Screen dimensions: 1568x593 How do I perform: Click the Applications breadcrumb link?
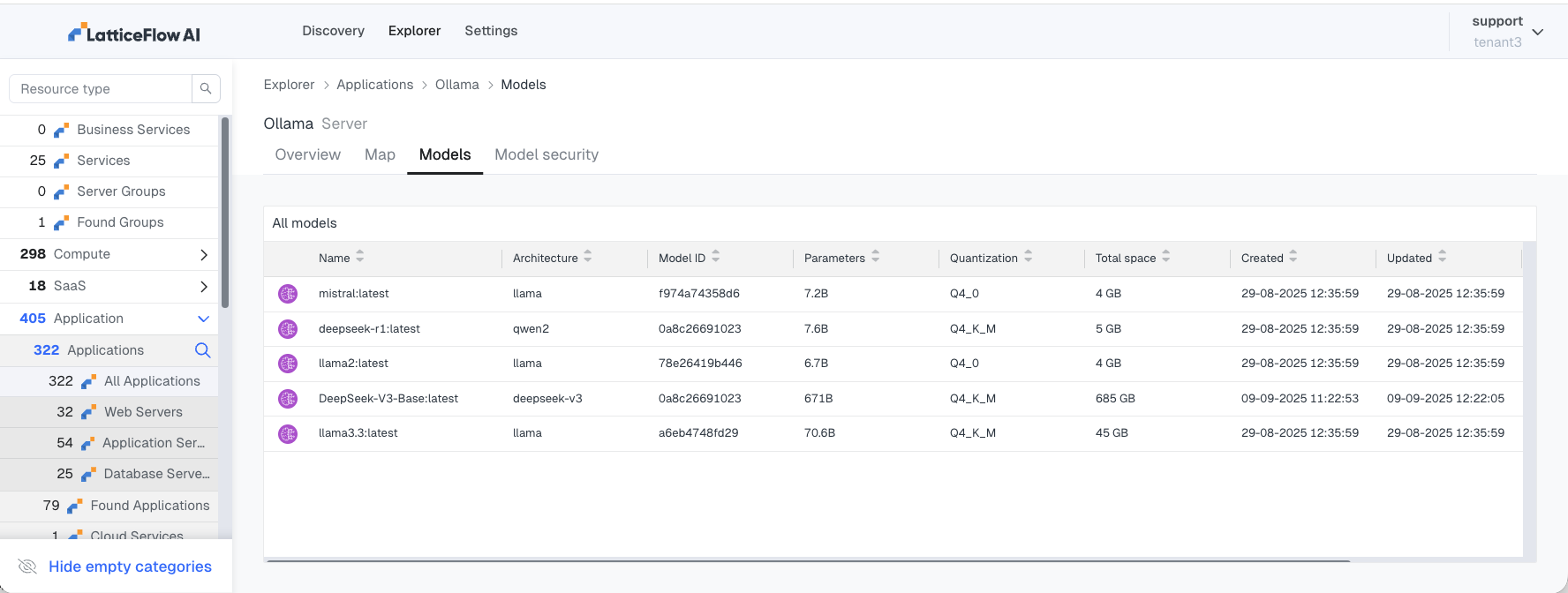pos(374,85)
